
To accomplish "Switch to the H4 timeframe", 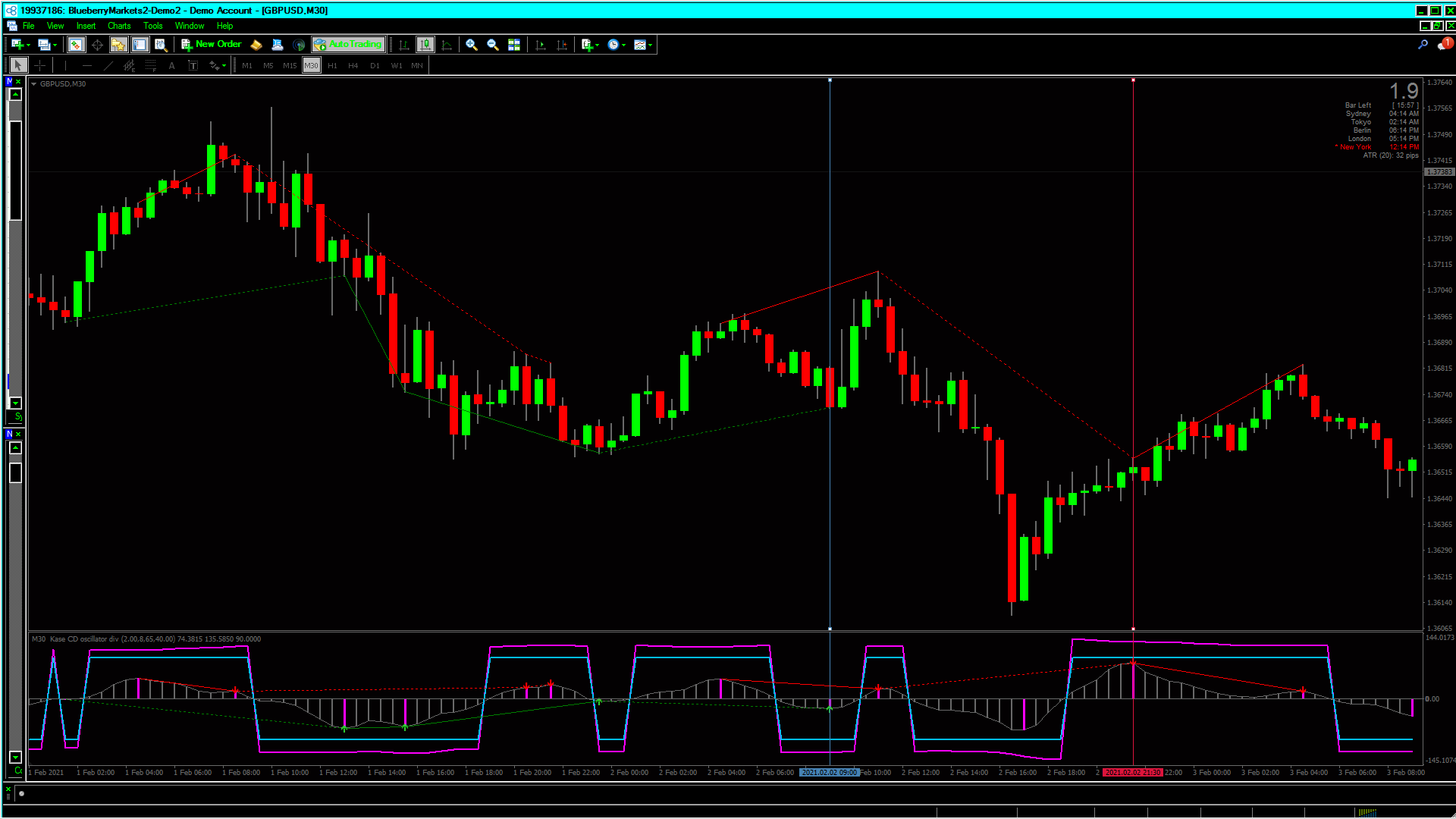I will point(353,66).
